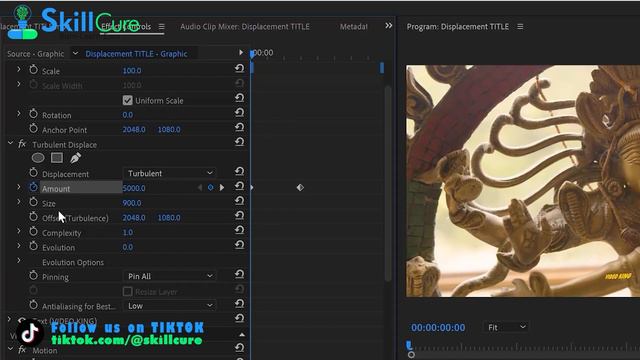Expand the Scale property
This screenshot has width=640, height=360.
point(19,69)
